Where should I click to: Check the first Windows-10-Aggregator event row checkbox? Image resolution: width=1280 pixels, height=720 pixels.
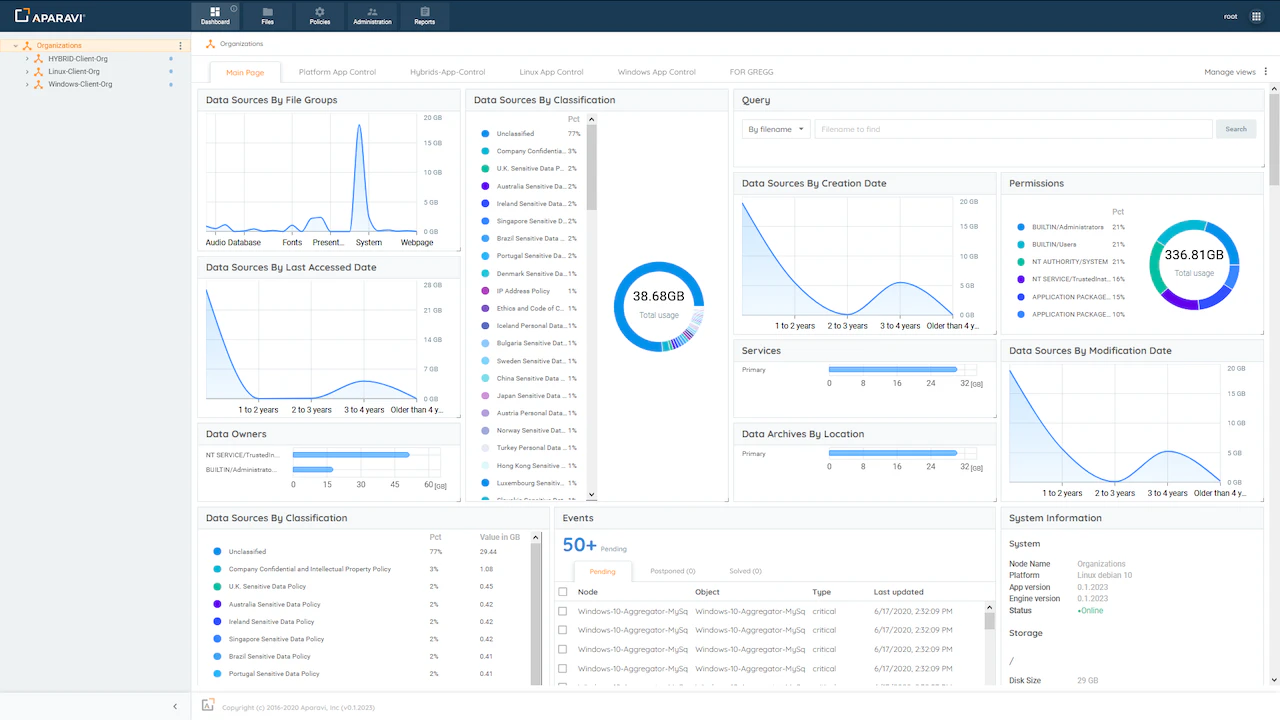563,611
